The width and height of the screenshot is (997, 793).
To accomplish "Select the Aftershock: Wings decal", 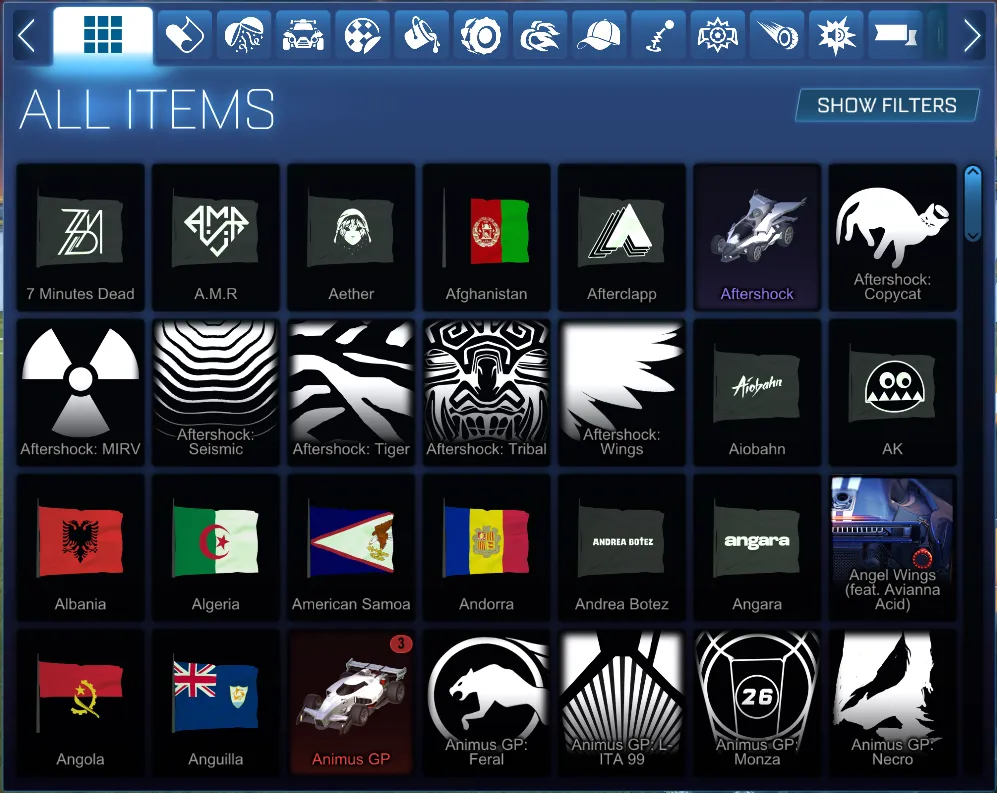I will 622,392.
